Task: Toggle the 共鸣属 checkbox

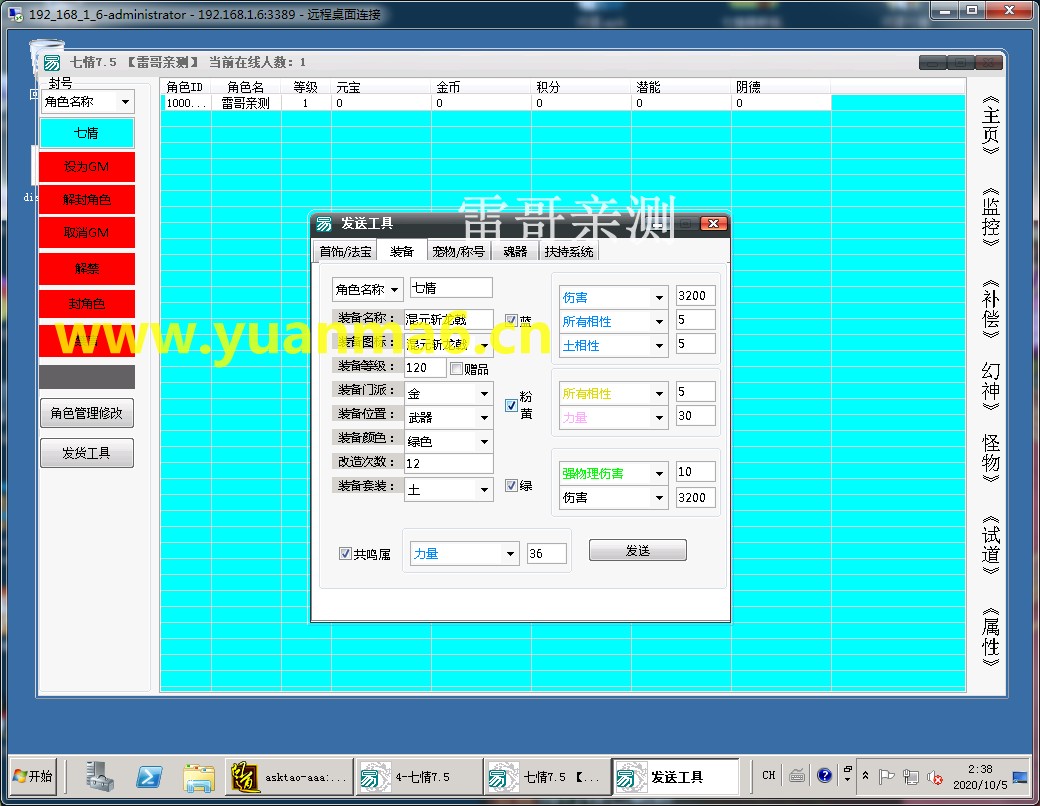Action: coord(346,554)
